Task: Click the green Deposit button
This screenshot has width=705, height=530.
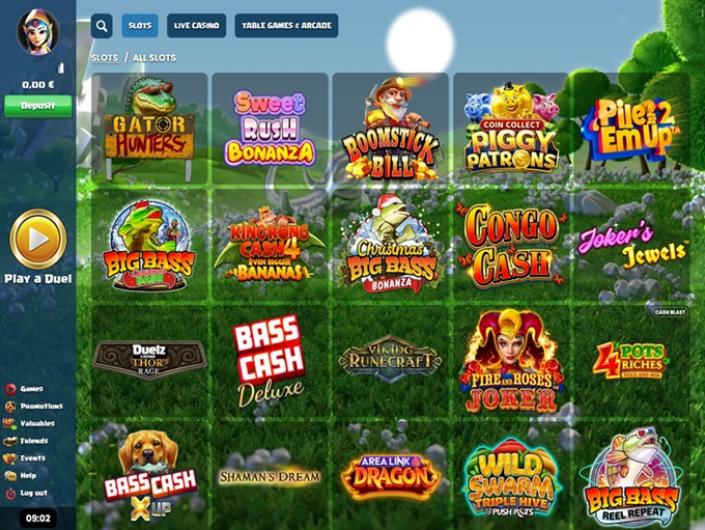Action: click(x=38, y=106)
